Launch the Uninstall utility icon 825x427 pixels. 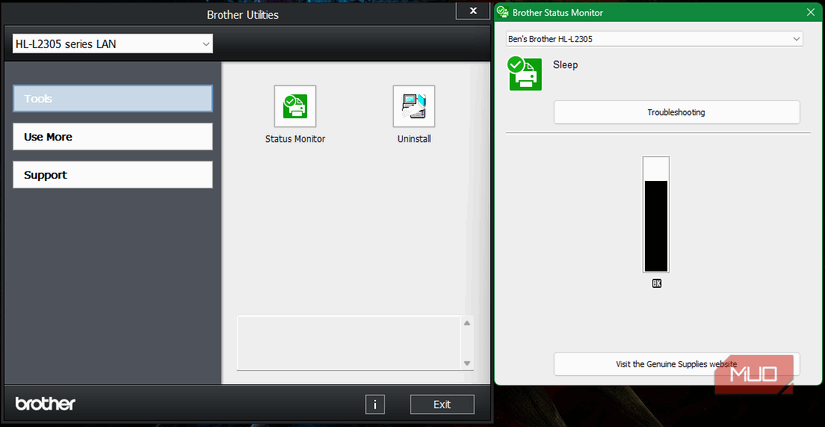pos(413,106)
